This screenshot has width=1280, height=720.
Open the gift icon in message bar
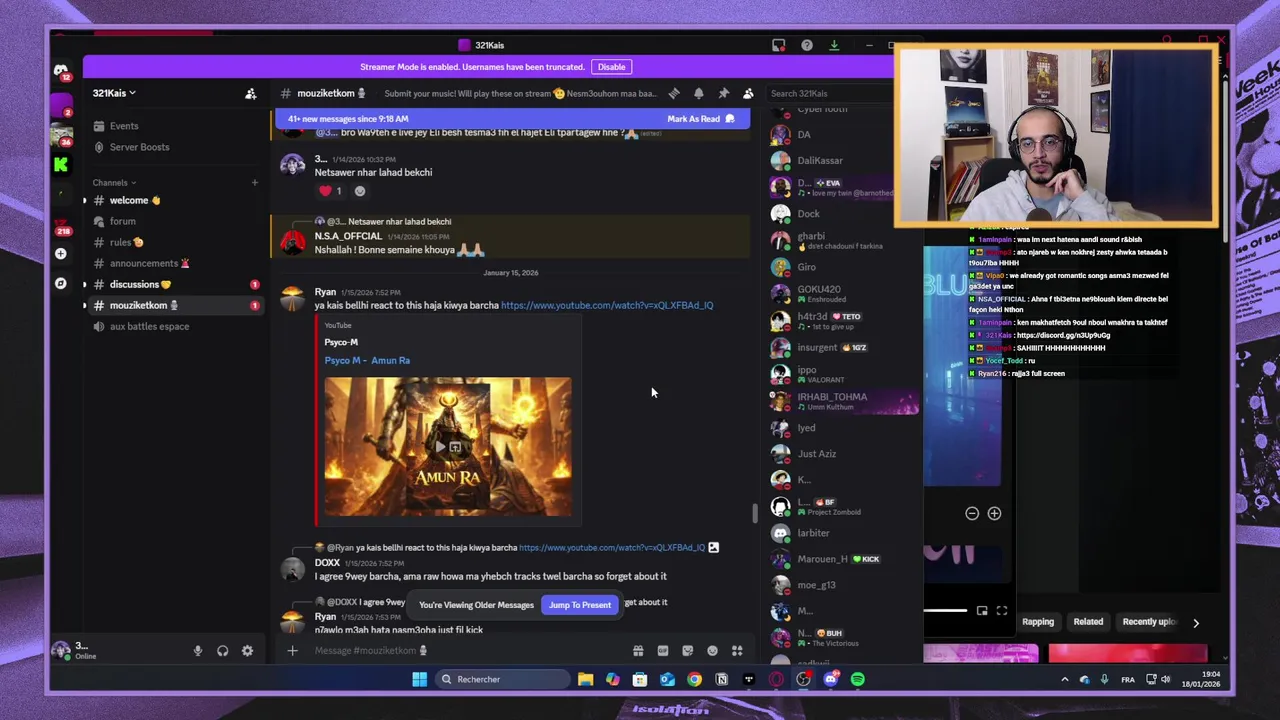click(638, 651)
